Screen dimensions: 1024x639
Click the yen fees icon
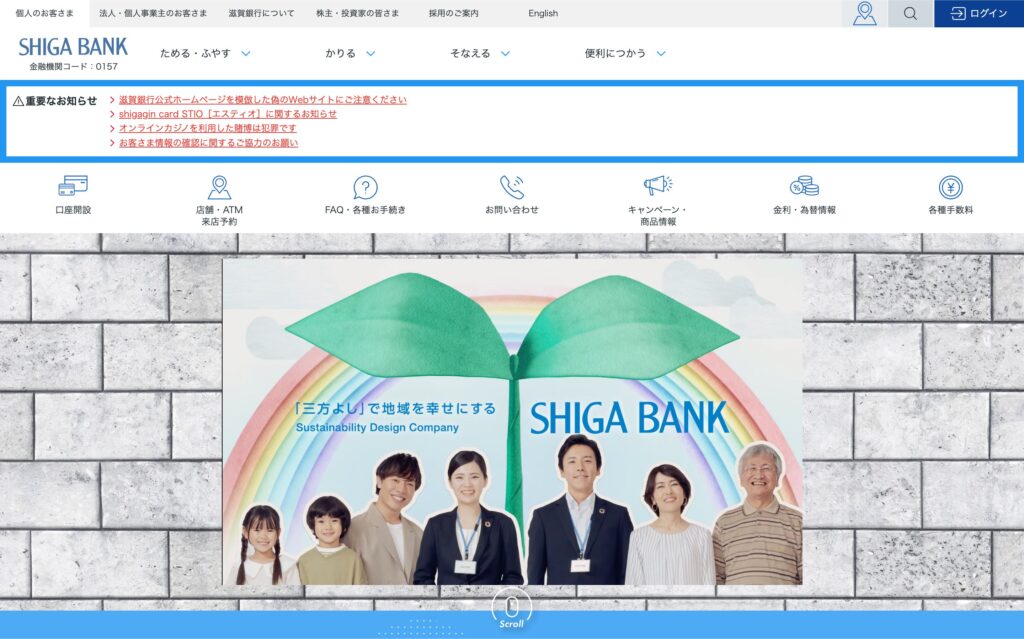pyautogui.click(x=950, y=187)
